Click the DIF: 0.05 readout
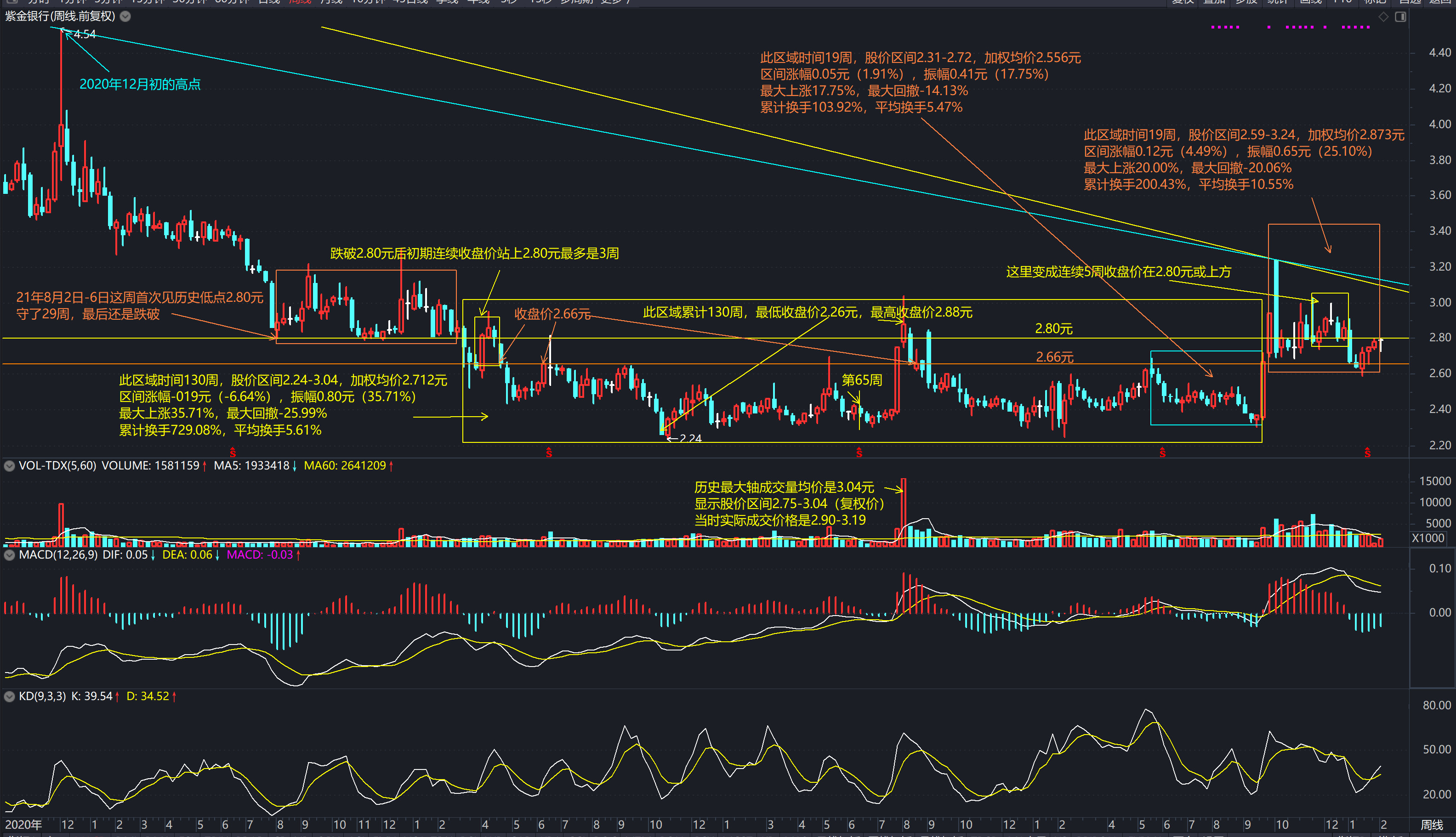This screenshot has height=837, width=1456. click(125, 555)
